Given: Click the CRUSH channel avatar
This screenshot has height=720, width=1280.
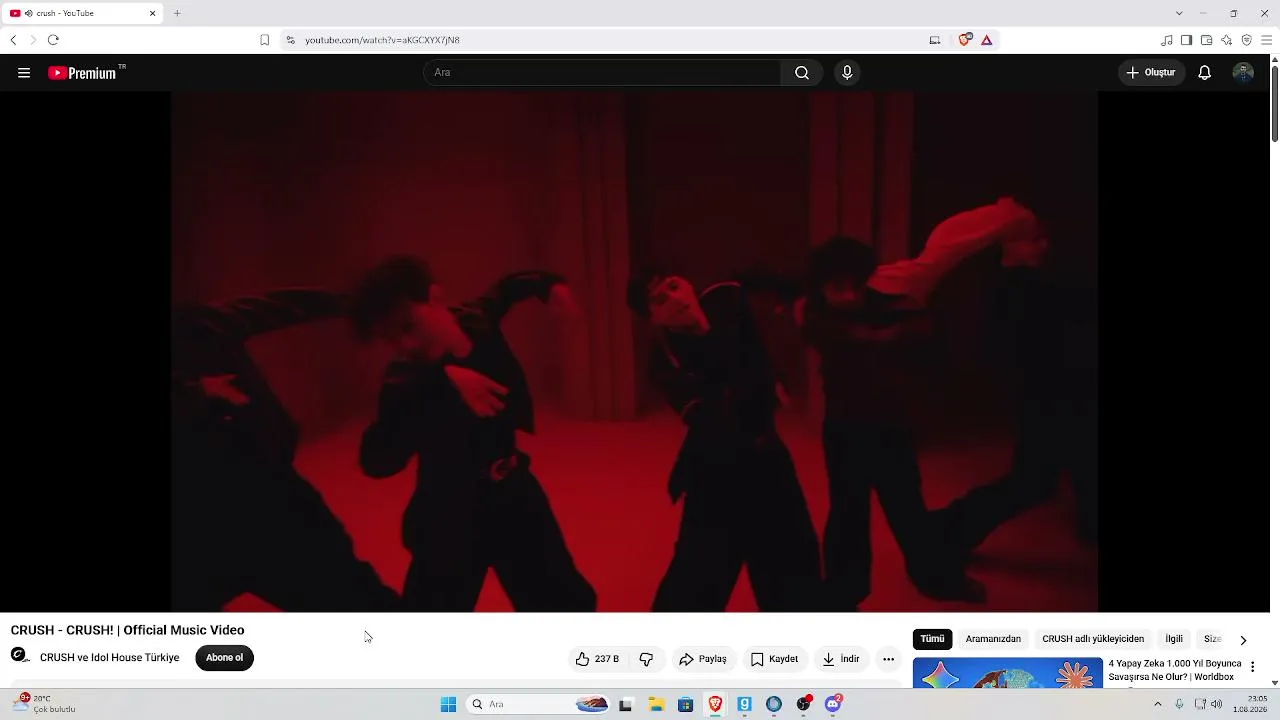Looking at the screenshot, I should tap(20, 656).
